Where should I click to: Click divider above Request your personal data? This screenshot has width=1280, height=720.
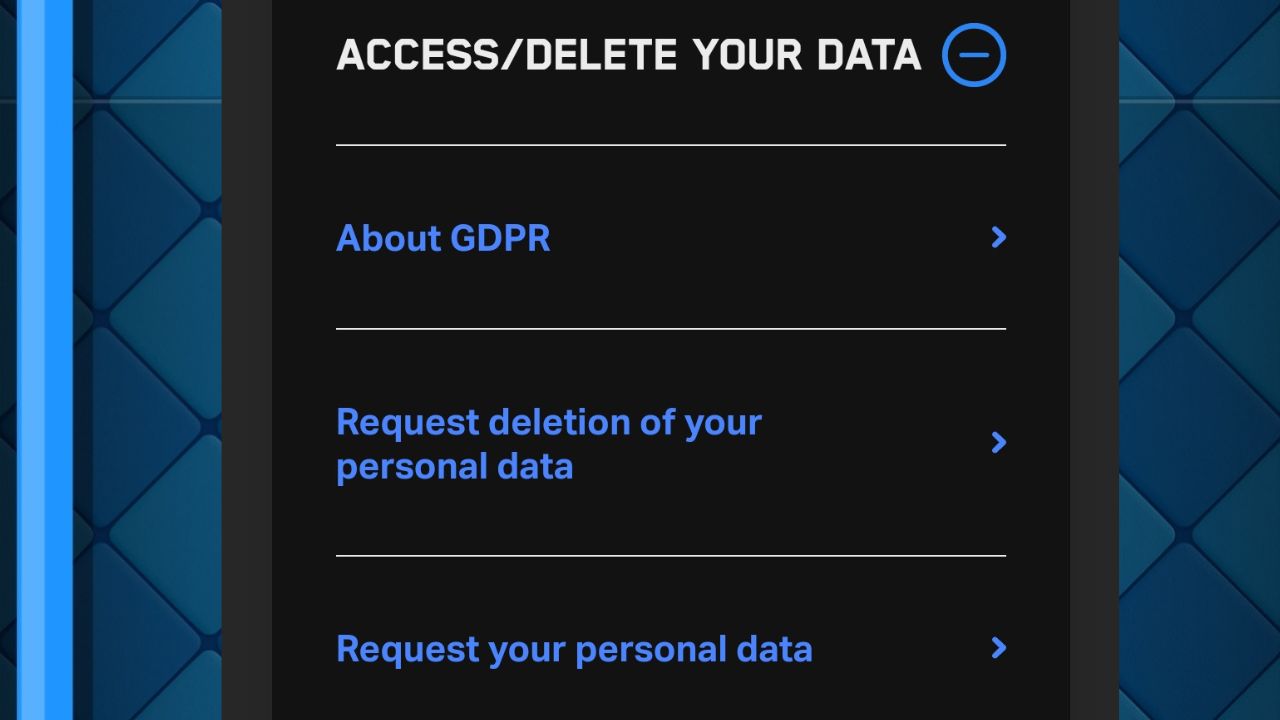tap(670, 555)
